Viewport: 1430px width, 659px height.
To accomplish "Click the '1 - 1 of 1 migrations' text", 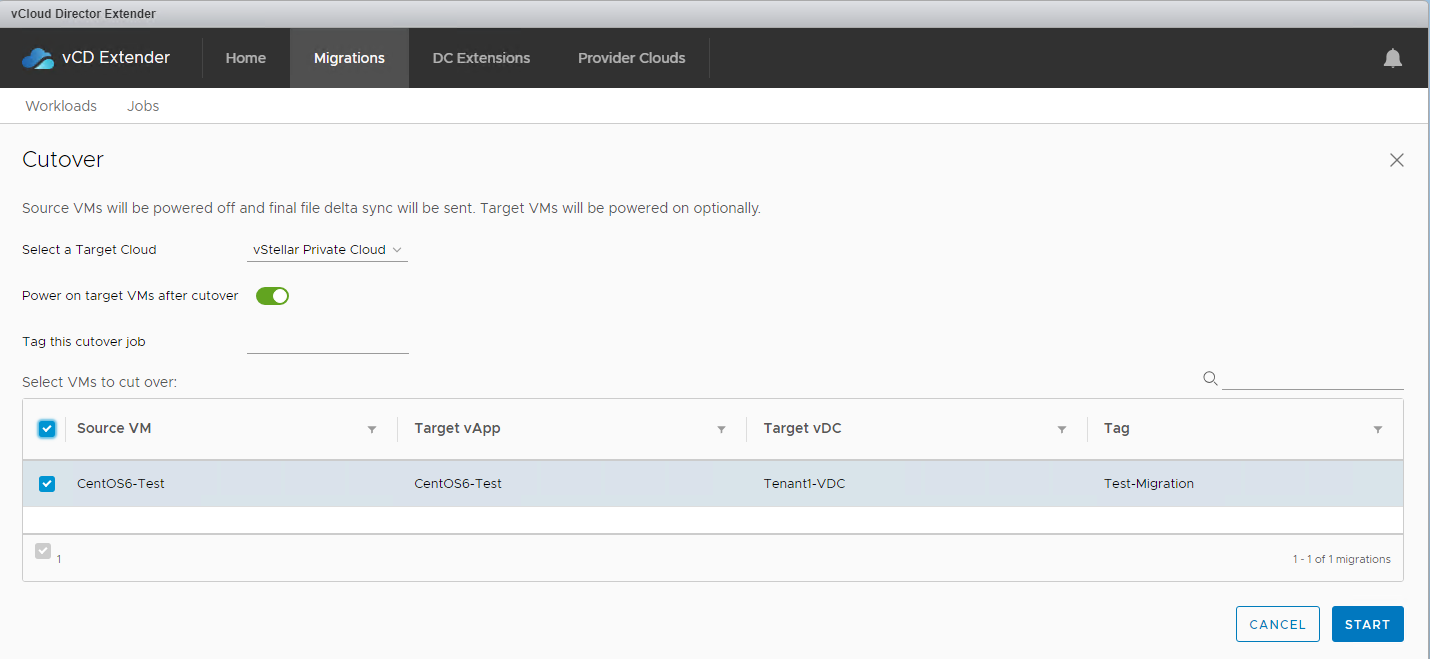I will point(1341,559).
